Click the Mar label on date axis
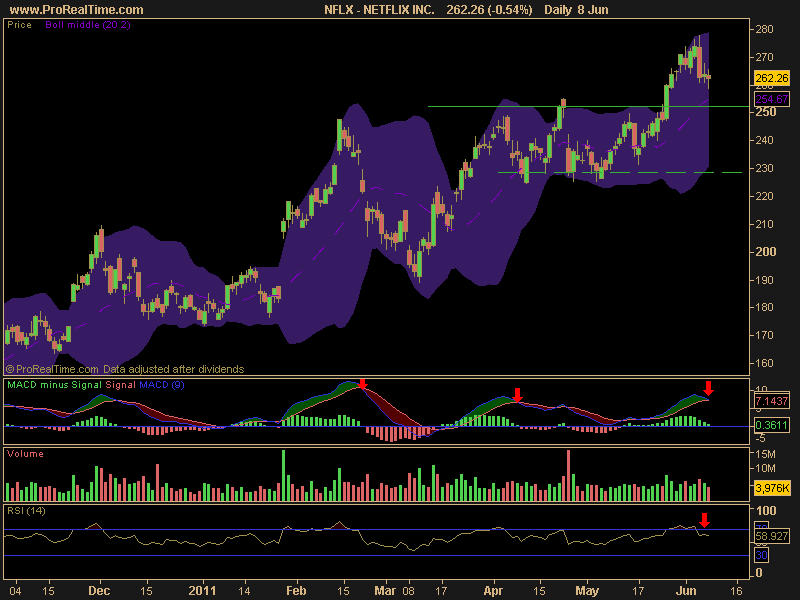 [385, 591]
